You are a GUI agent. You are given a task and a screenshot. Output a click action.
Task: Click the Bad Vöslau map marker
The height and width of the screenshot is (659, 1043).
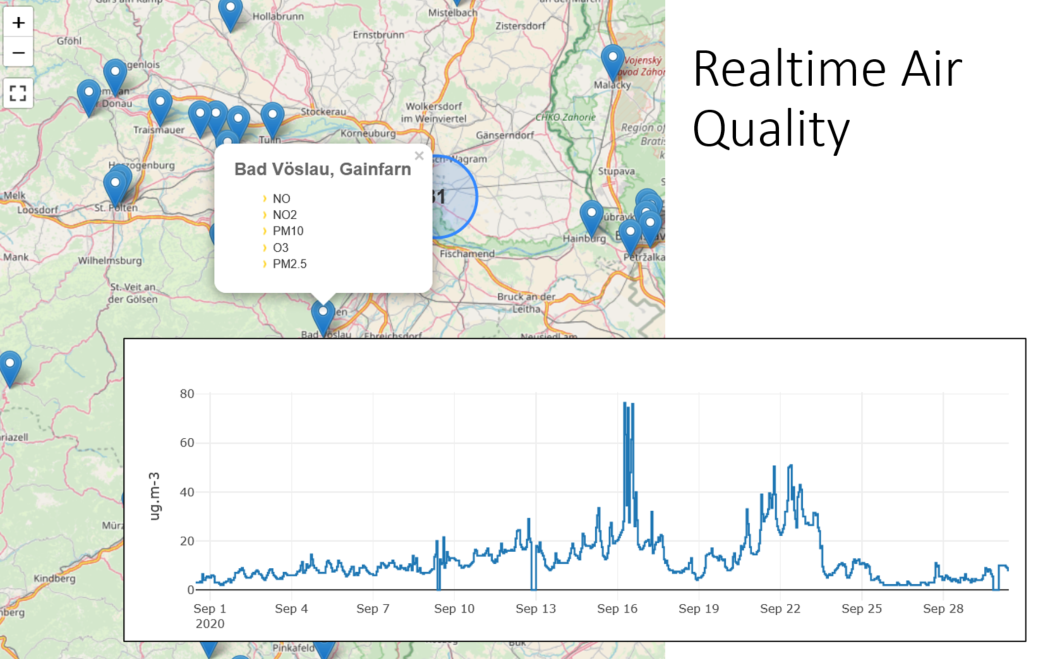point(323,318)
